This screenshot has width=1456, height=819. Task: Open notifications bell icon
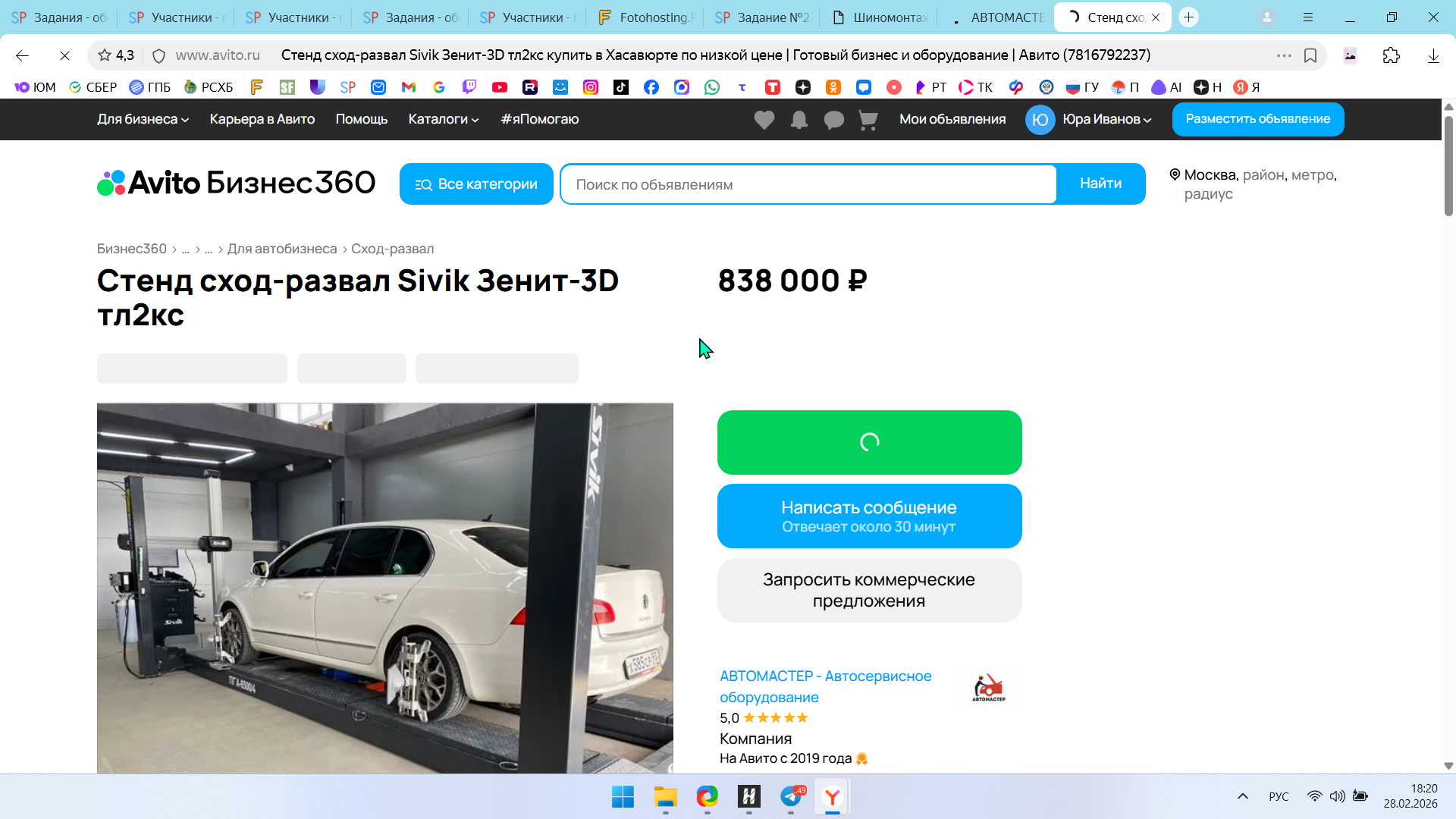pyautogui.click(x=799, y=120)
